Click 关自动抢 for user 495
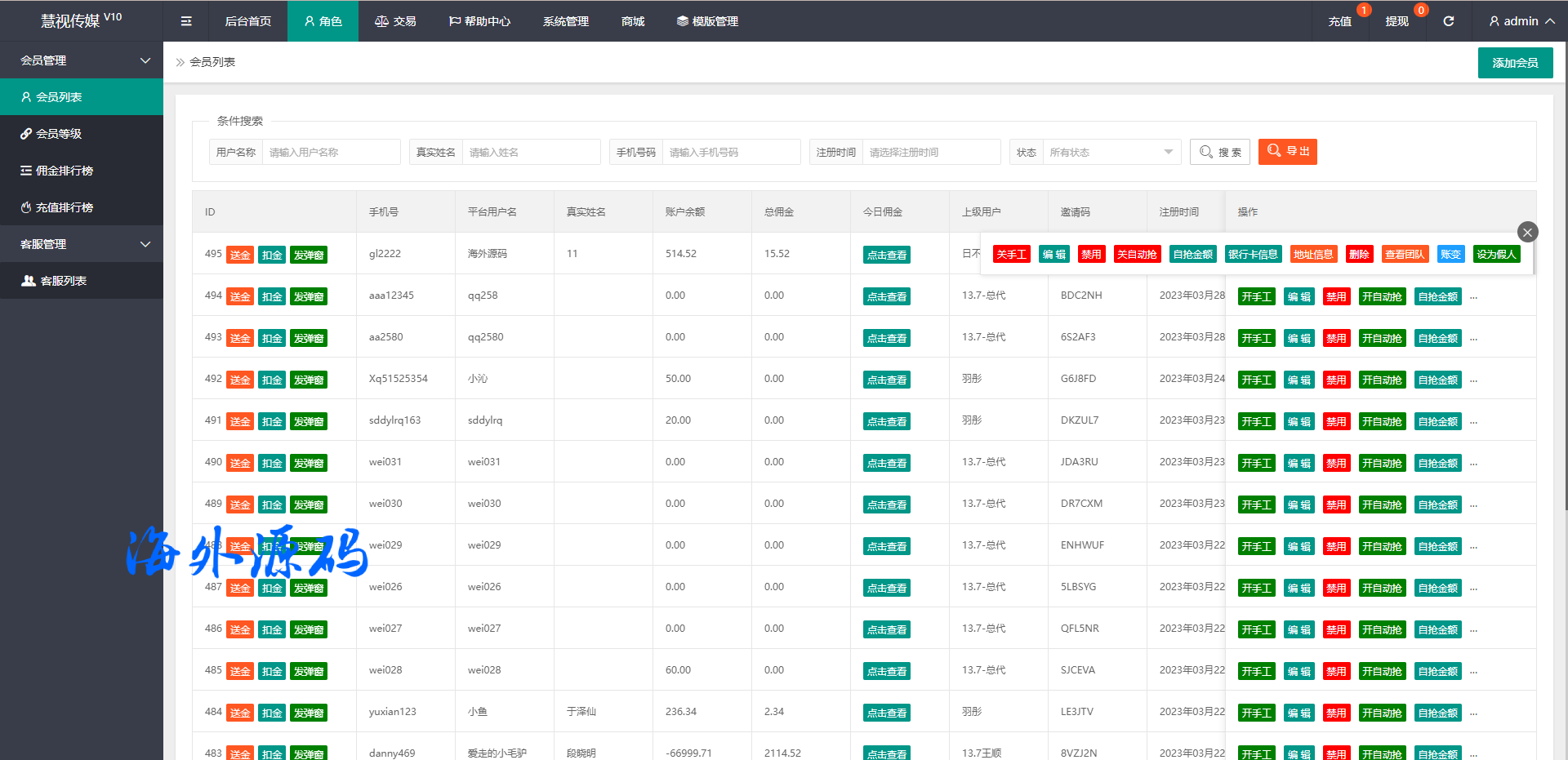 coord(1136,255)
